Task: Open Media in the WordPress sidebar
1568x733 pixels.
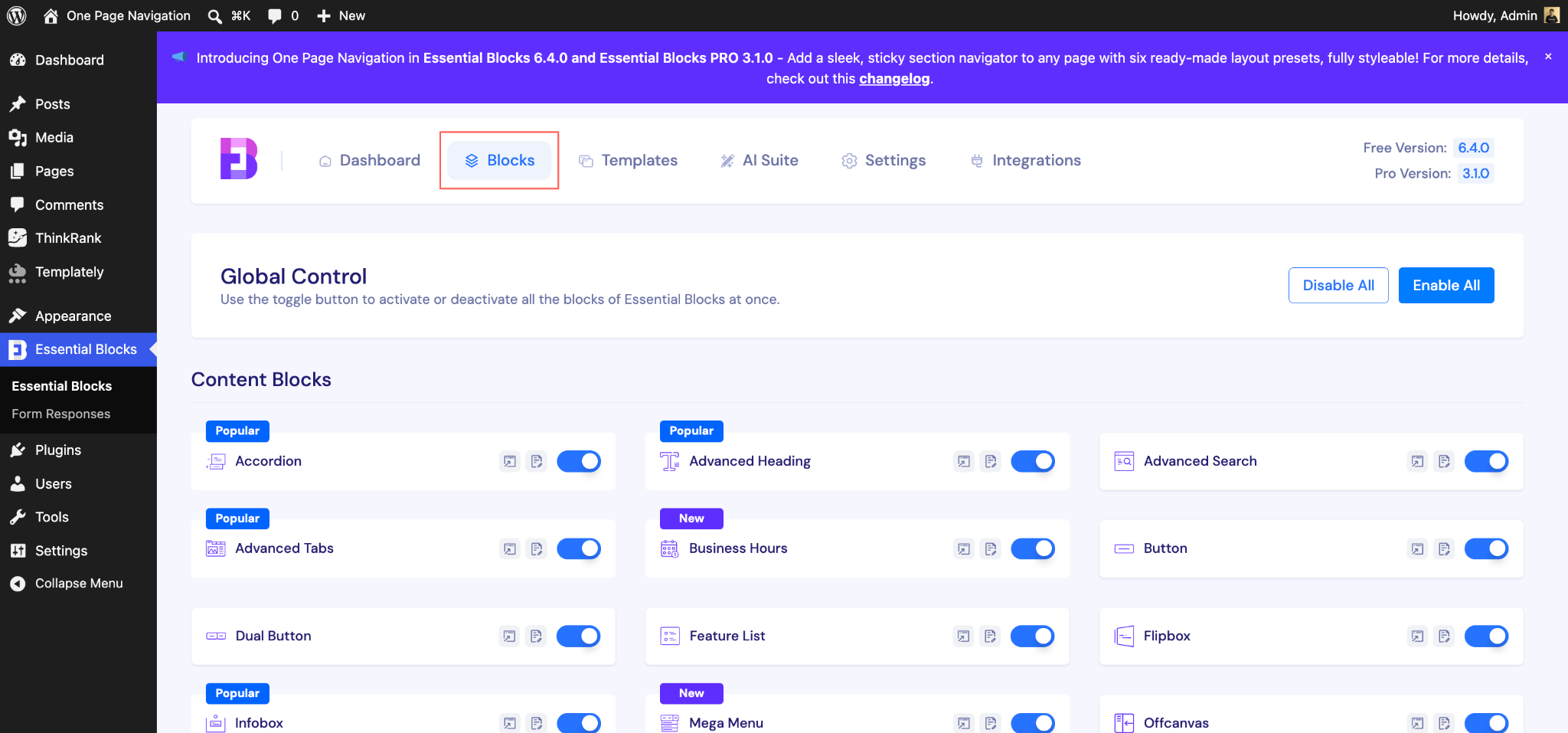Action: pos(78,138)
